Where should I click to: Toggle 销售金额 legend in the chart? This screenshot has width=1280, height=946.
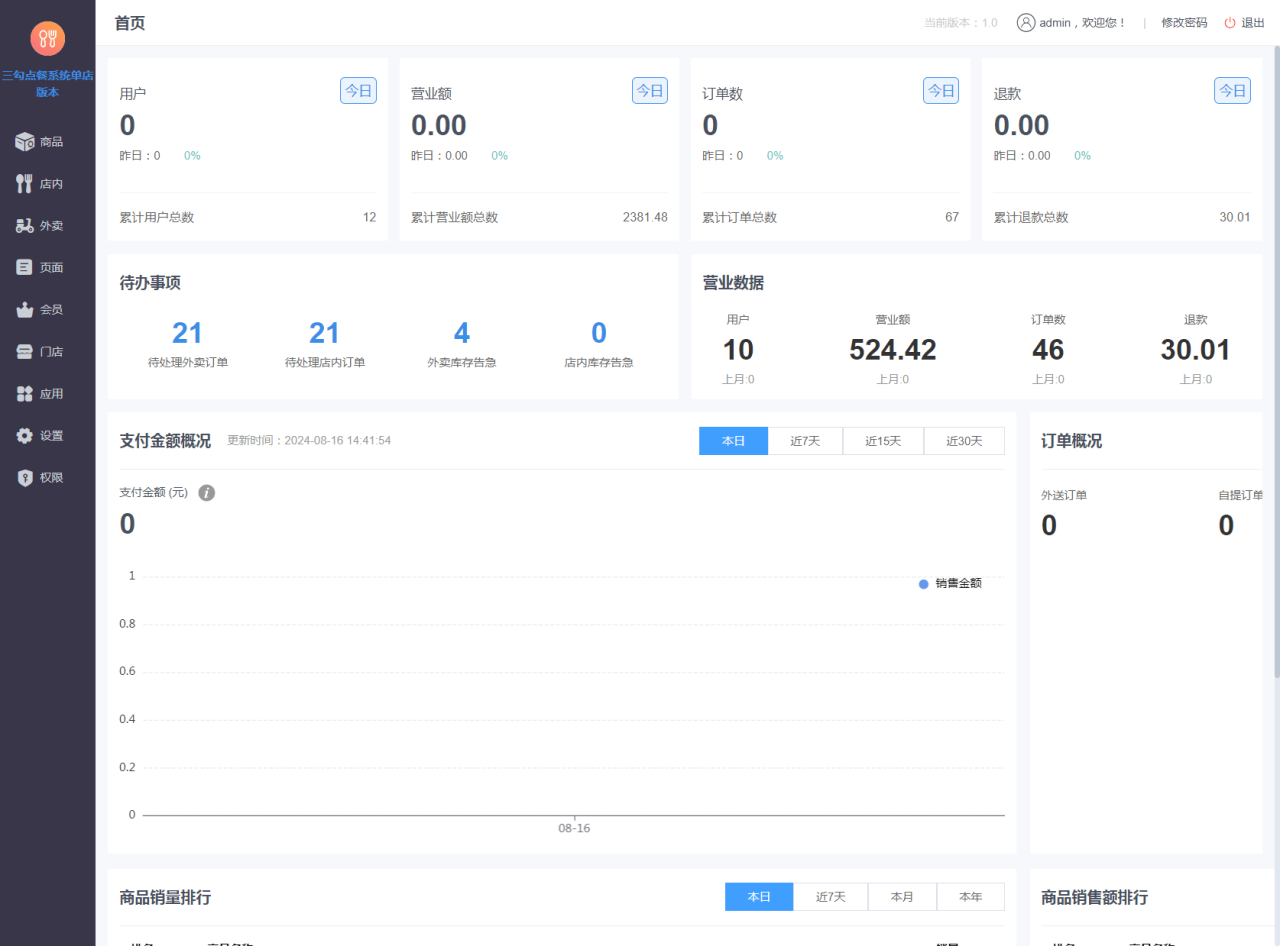coord(950,583)
